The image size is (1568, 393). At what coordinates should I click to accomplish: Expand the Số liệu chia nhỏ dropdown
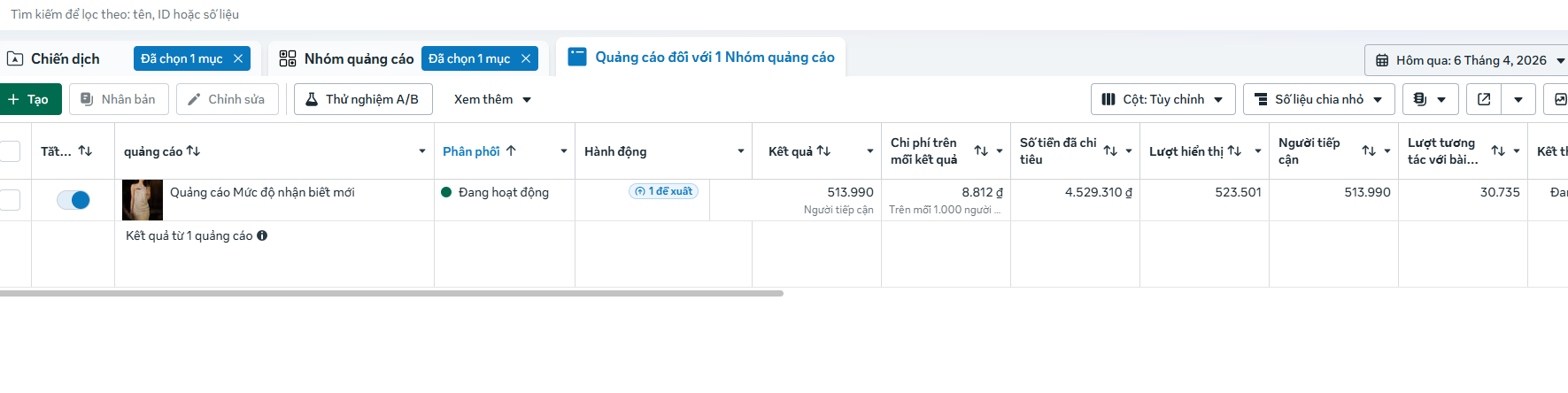(x=1319, y=99)
